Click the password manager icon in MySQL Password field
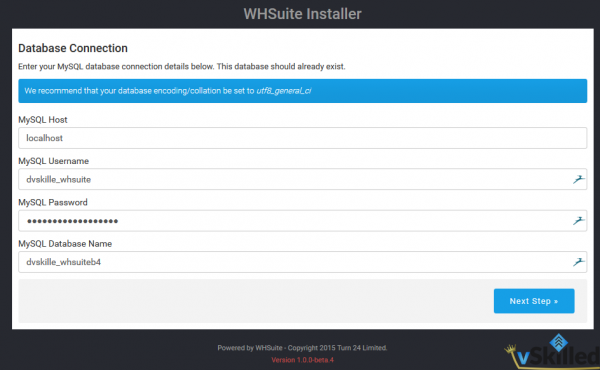Image resolution: width=600 pixels, height=370 pixels. pos(578,220)
